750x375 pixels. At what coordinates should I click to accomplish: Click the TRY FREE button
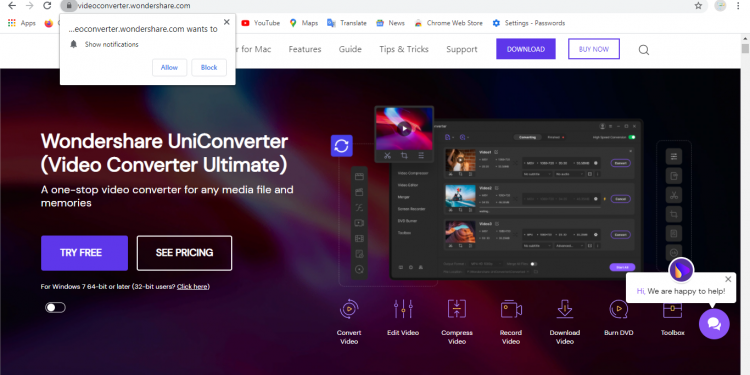[84, 253]
